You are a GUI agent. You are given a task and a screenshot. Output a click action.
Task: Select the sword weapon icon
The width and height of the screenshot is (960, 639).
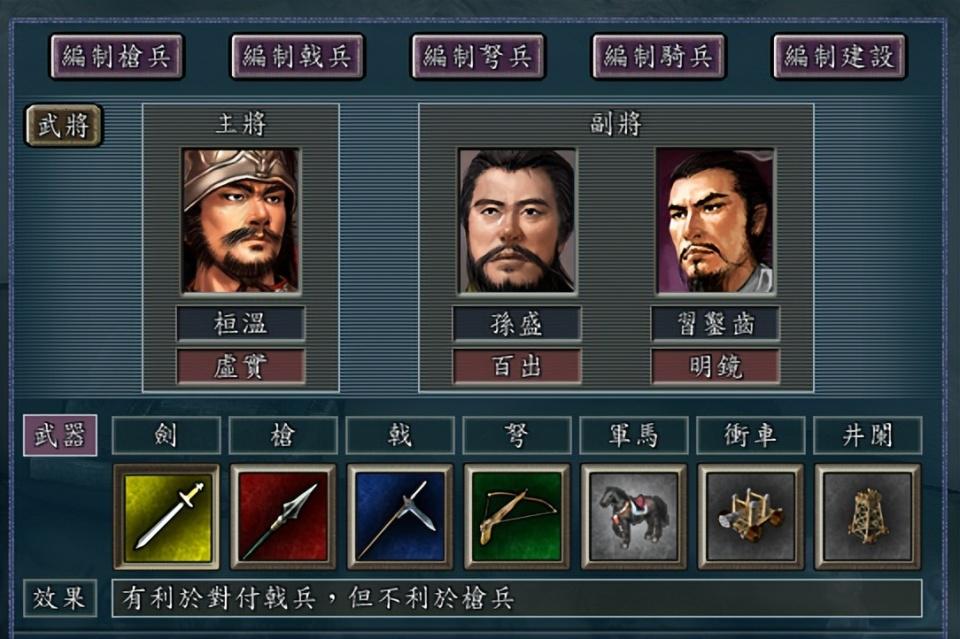point(167,517)
